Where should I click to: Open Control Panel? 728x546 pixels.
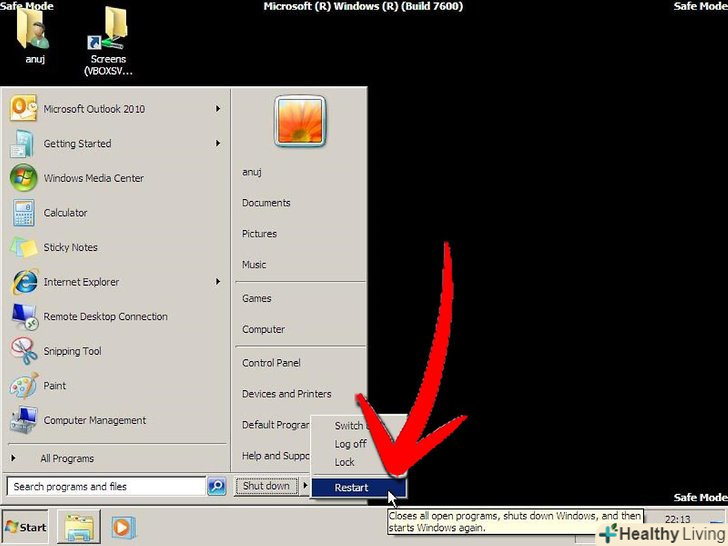click(x=271, y=363)
